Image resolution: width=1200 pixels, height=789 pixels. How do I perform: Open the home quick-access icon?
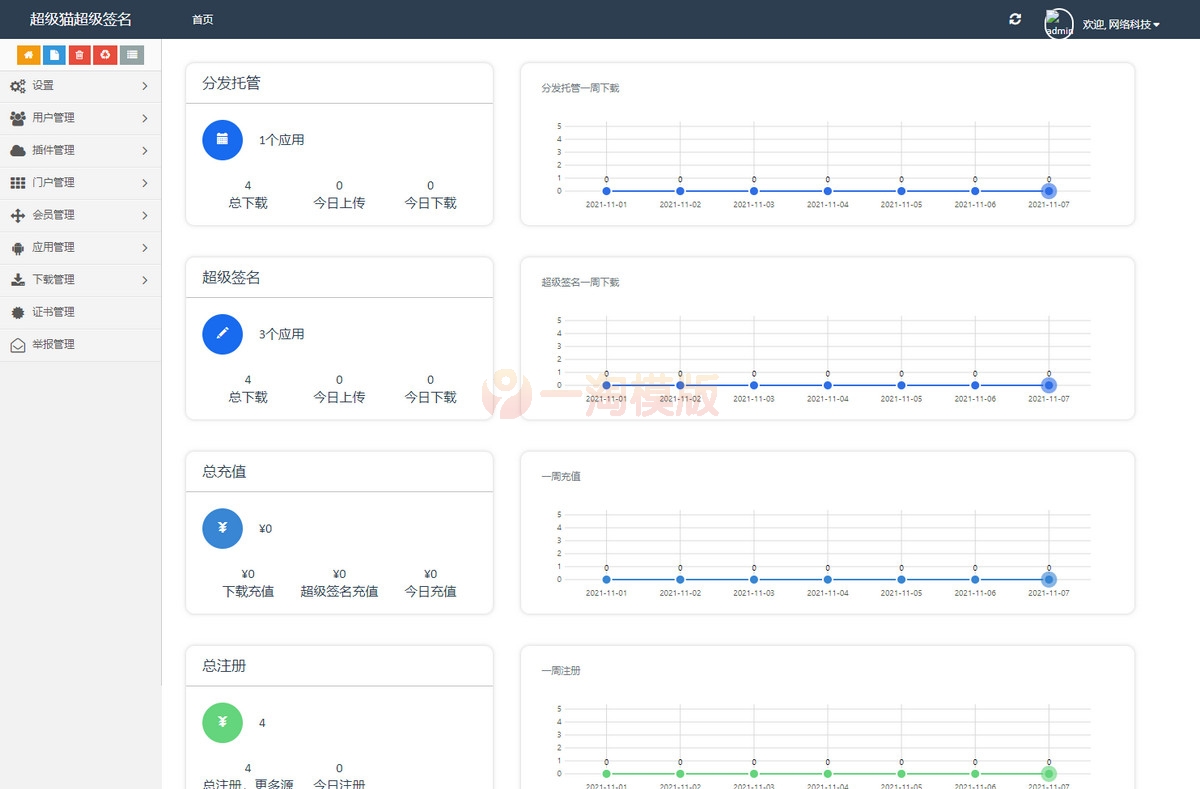28,55
